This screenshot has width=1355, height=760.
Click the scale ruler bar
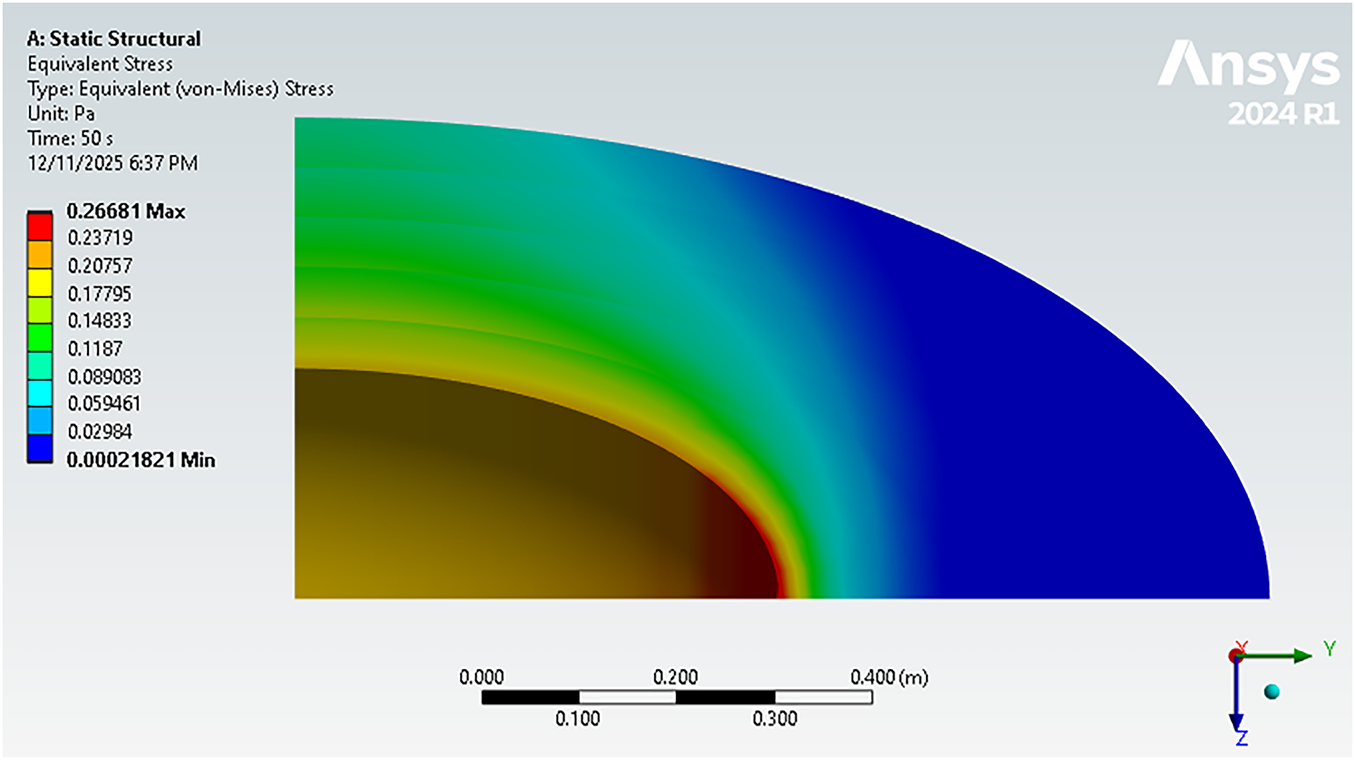[676, 696]
